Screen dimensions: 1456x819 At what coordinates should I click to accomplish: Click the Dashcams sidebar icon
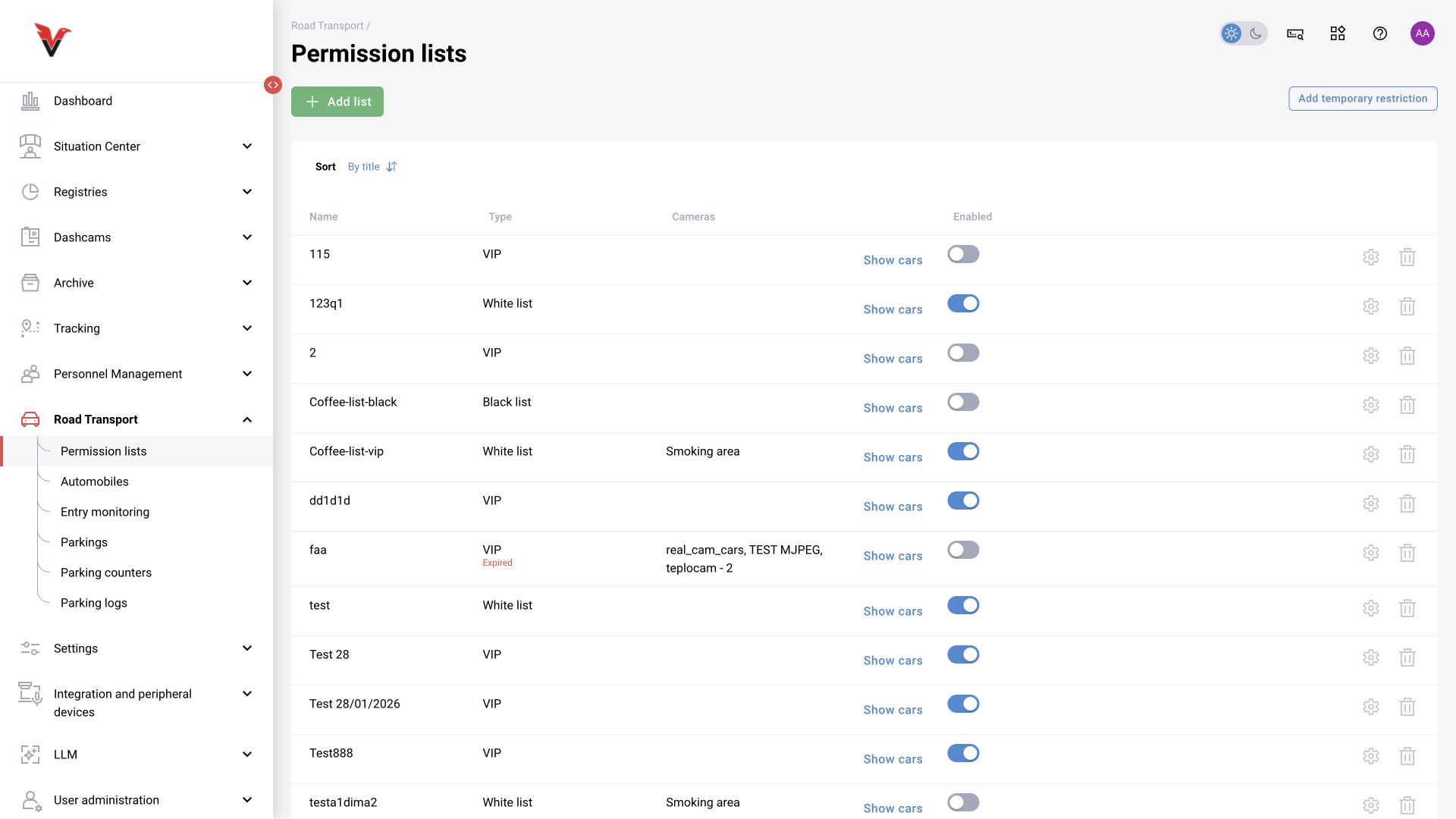click(30, 237)
